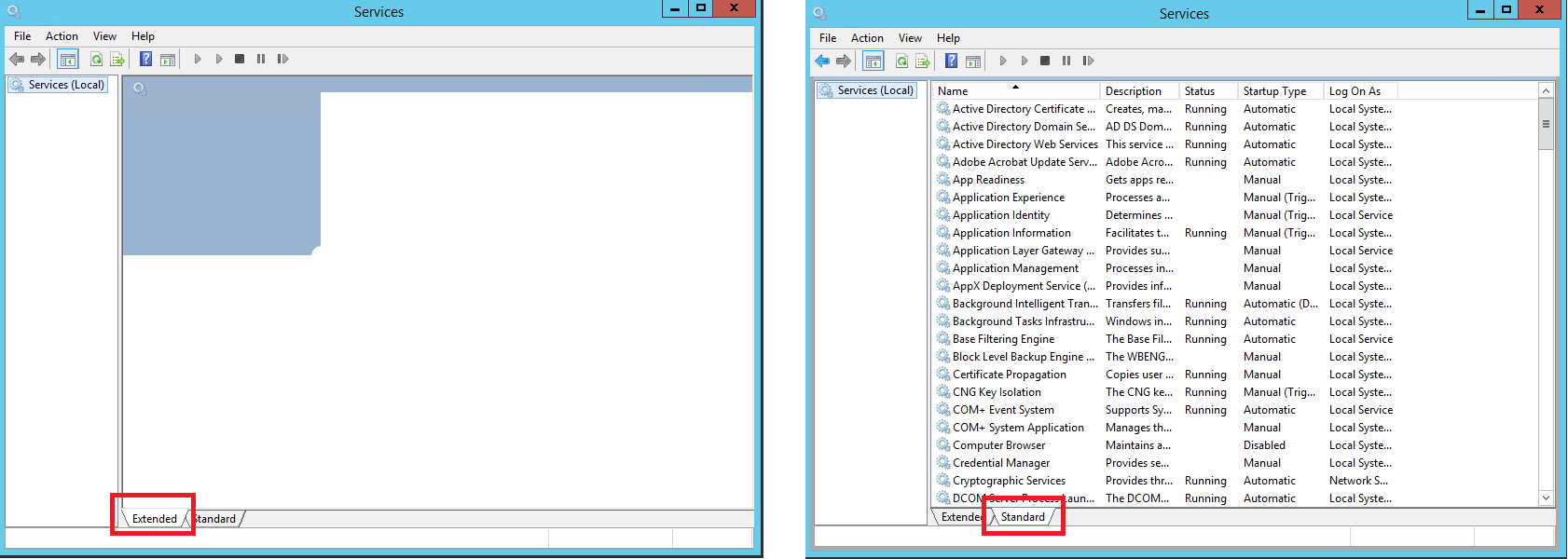Click scrollbar up arrow in services list
Image resolution: width=1568 pixels, height=559 pixels.
point(1546,91)
